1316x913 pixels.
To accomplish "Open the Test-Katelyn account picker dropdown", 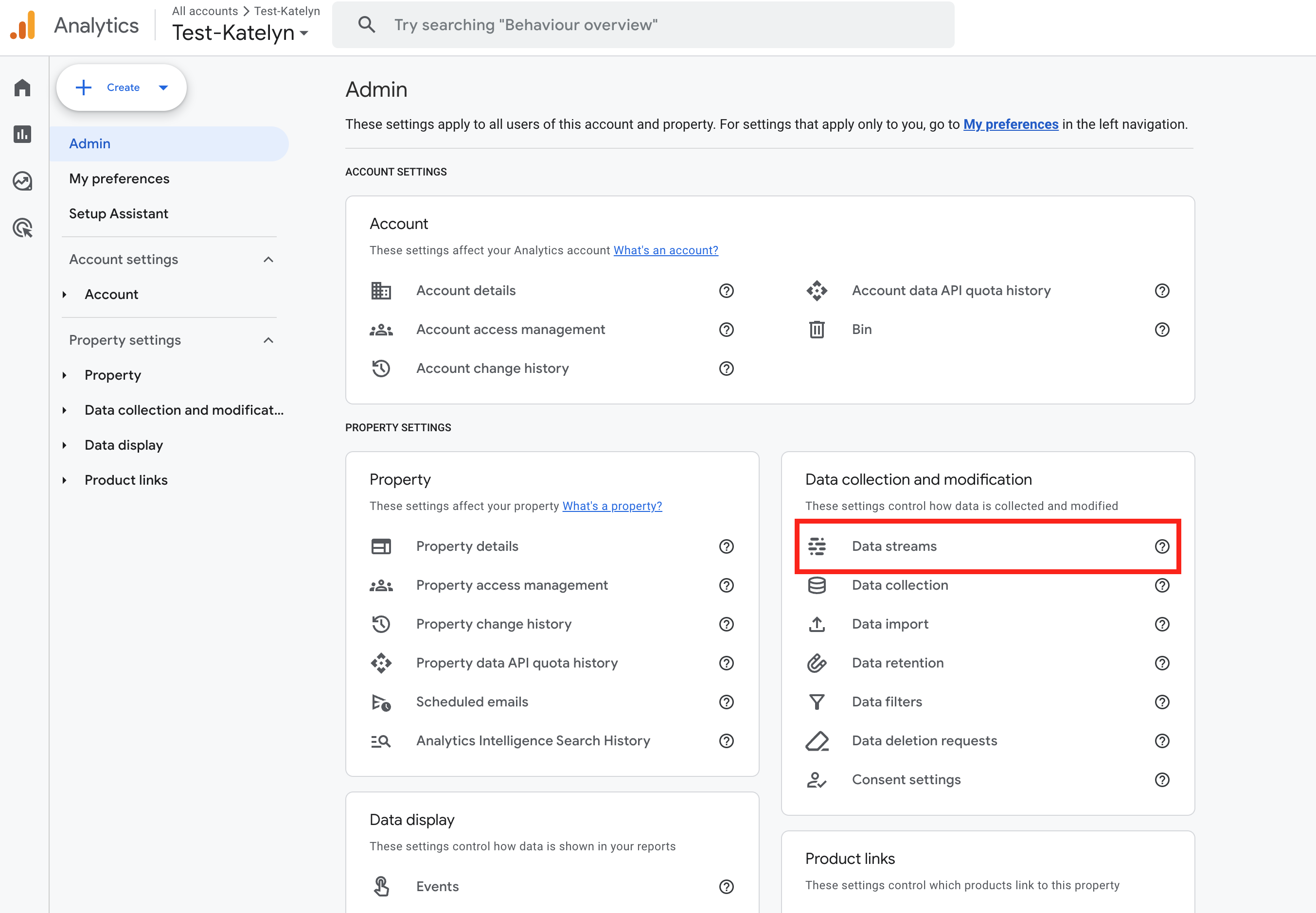I will [x=241, y=33].
